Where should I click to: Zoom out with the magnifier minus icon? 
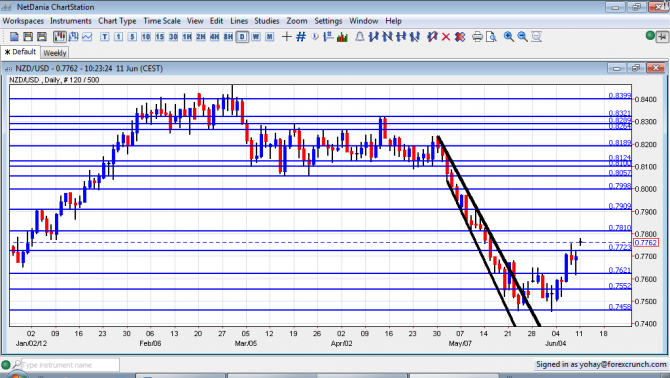click(522, 37)
